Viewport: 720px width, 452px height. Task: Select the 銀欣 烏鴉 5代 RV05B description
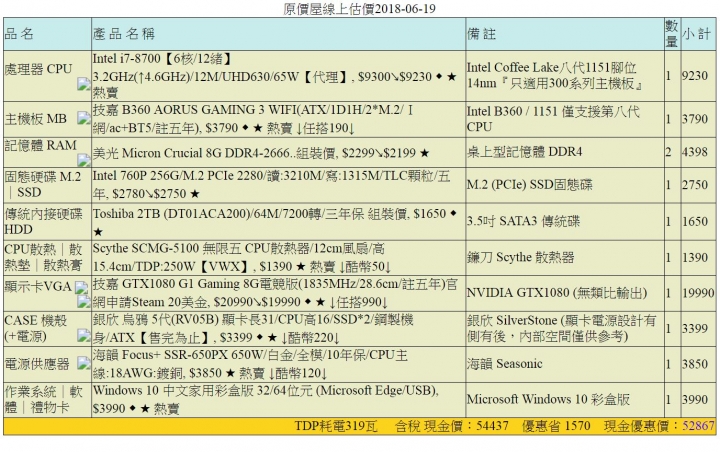253,329
